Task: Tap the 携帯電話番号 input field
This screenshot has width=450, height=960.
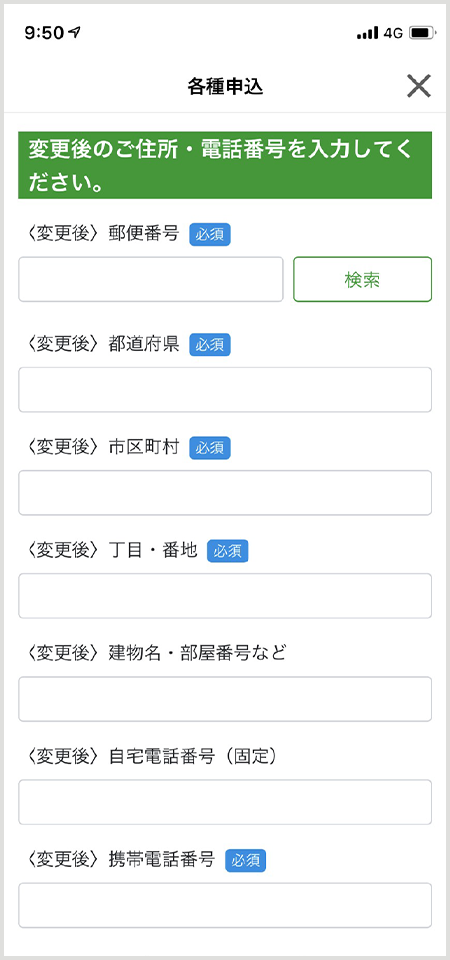Action: [x=225, y=906]
